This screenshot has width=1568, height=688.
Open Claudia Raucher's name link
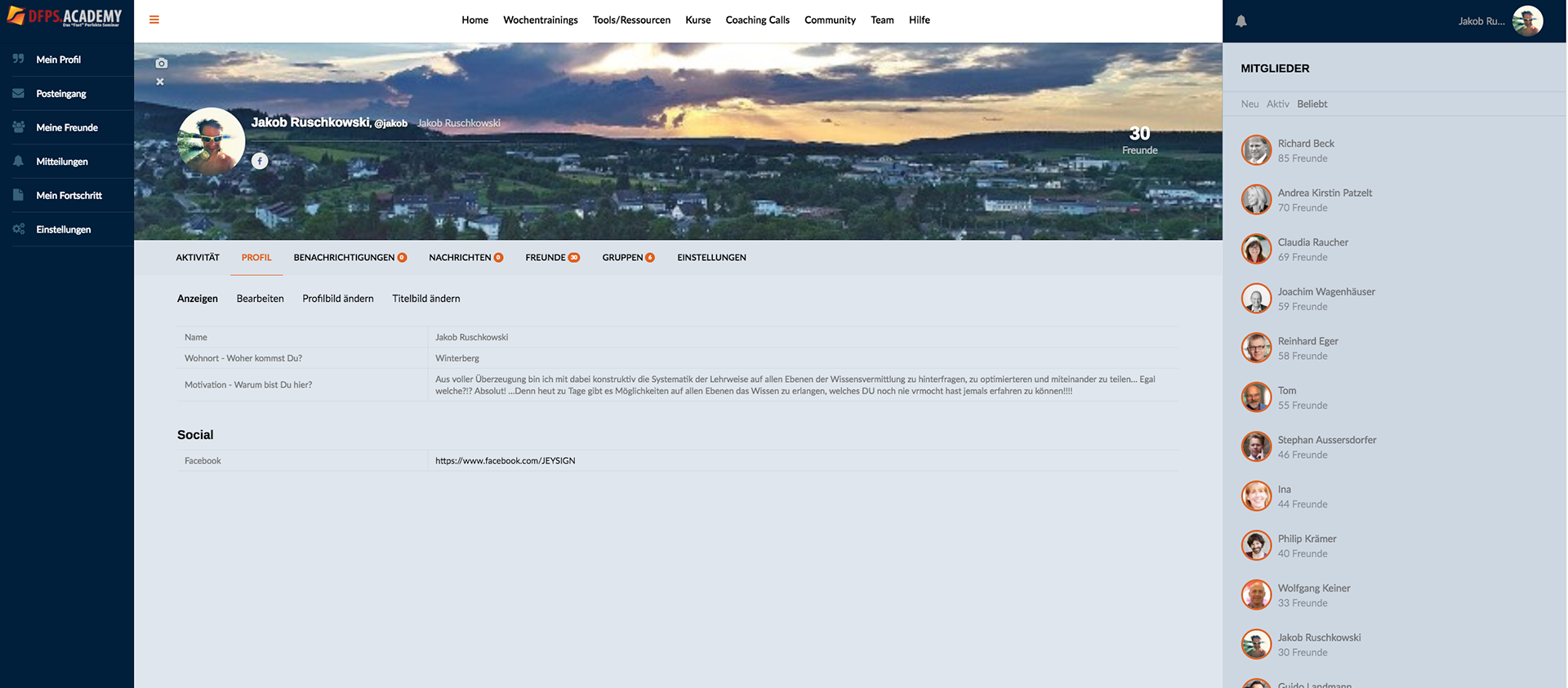(x=1313, y=242)
